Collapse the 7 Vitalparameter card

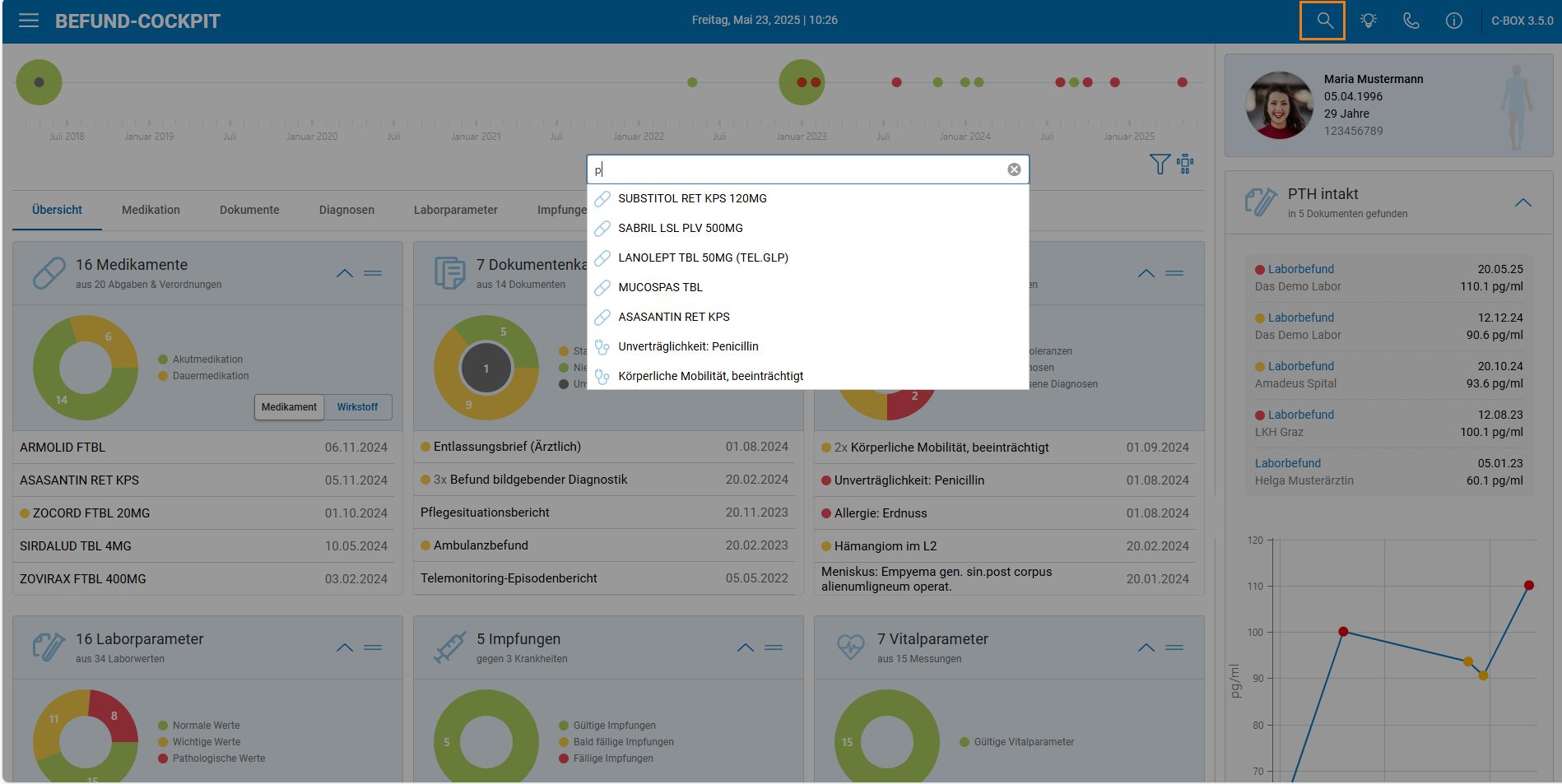[1146, 647]
